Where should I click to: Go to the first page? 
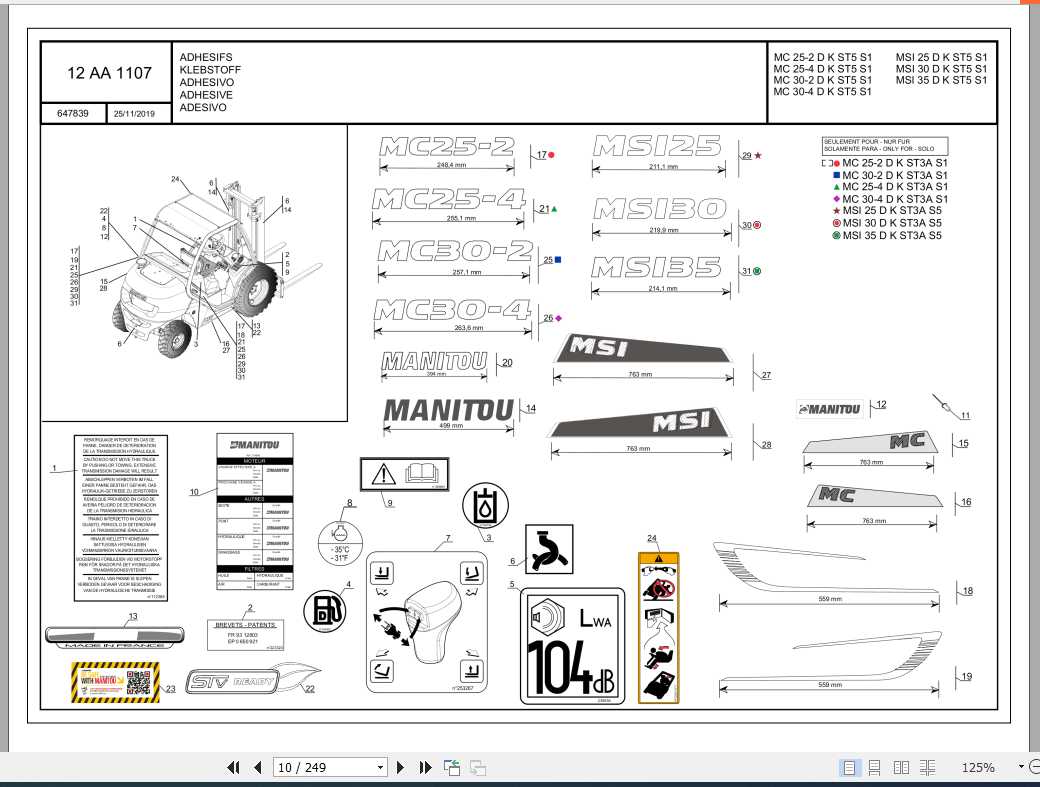(233, 767)
